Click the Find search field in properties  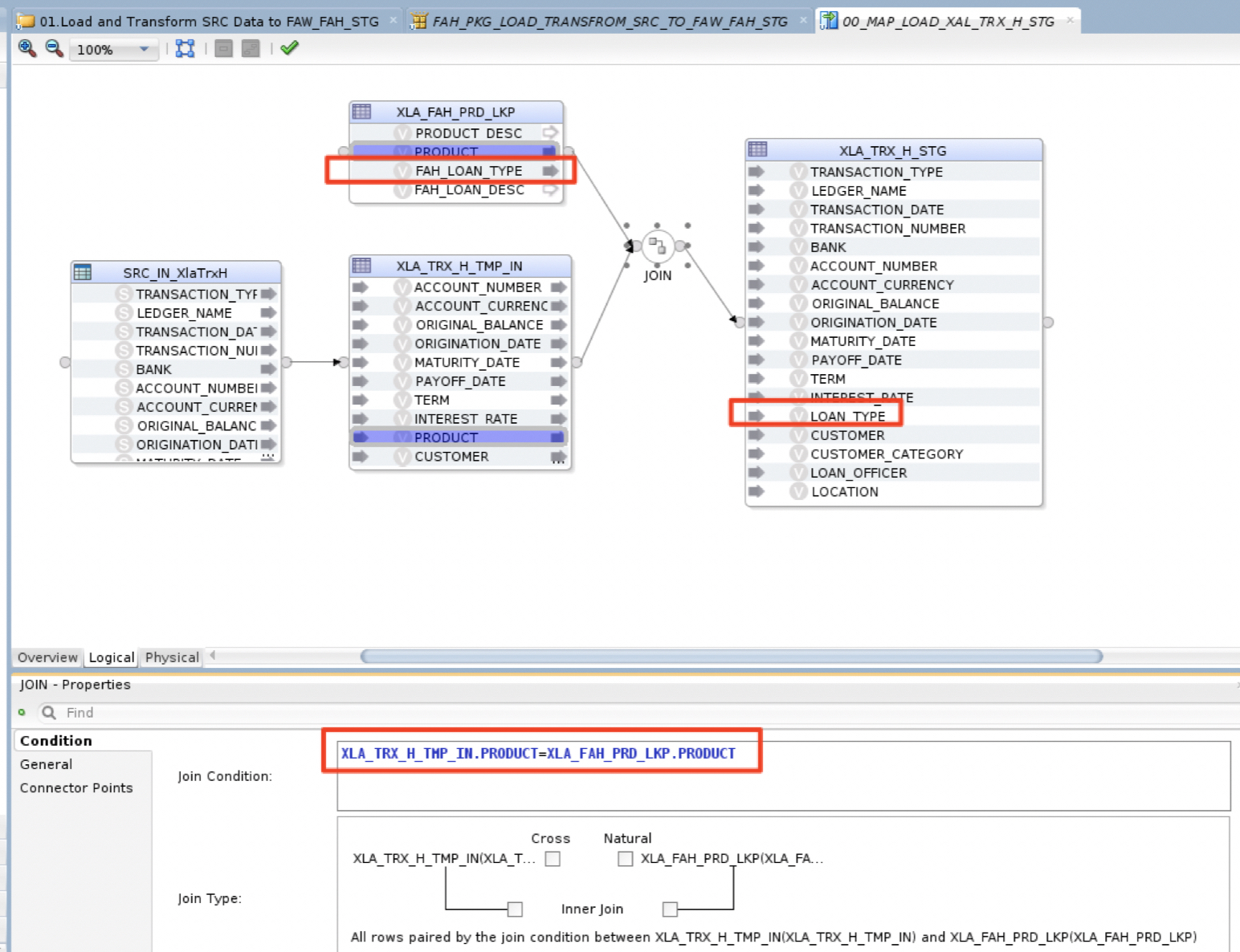coord(241,713)
